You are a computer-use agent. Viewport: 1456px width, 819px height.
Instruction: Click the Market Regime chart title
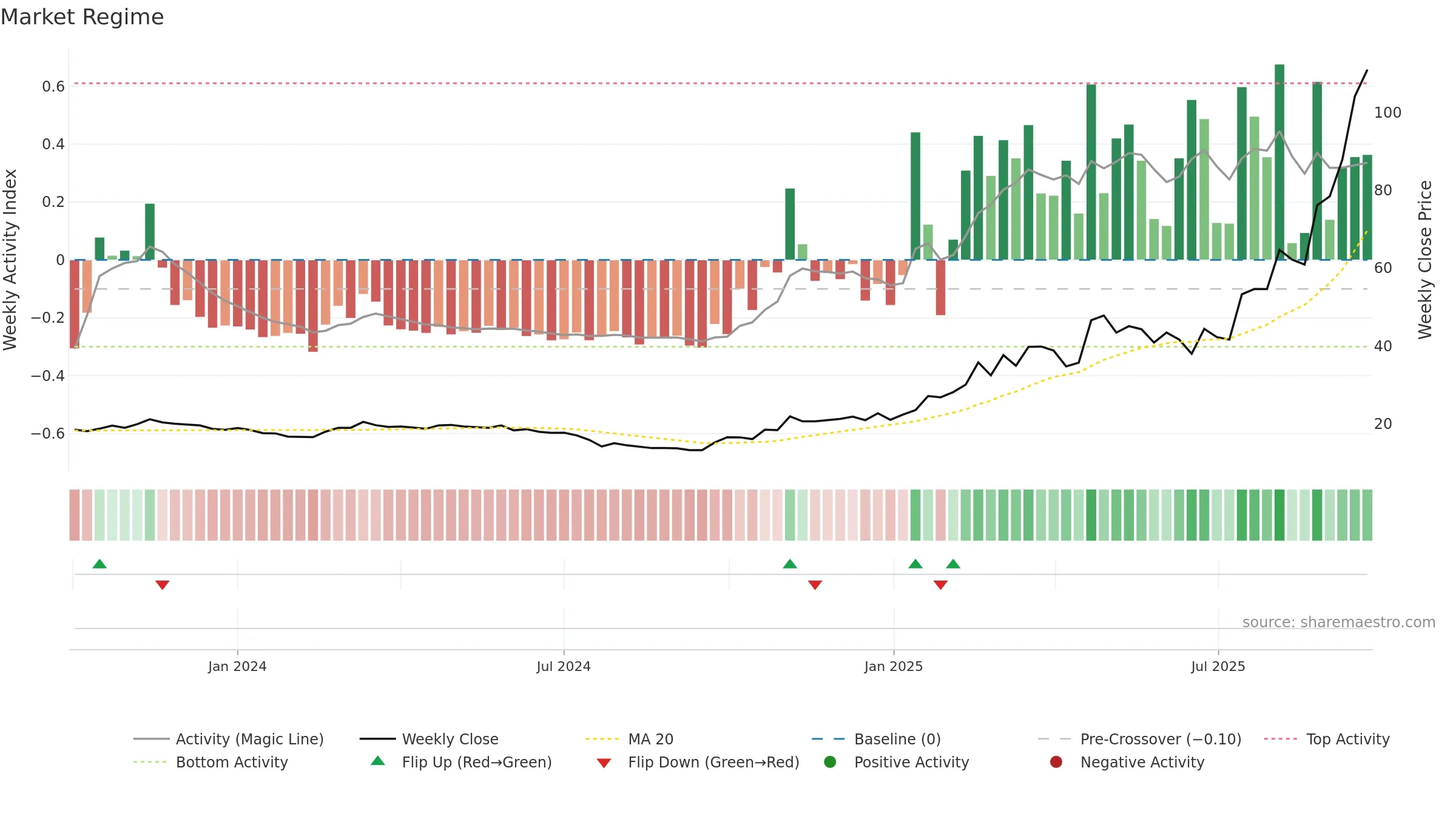(83, 17)
